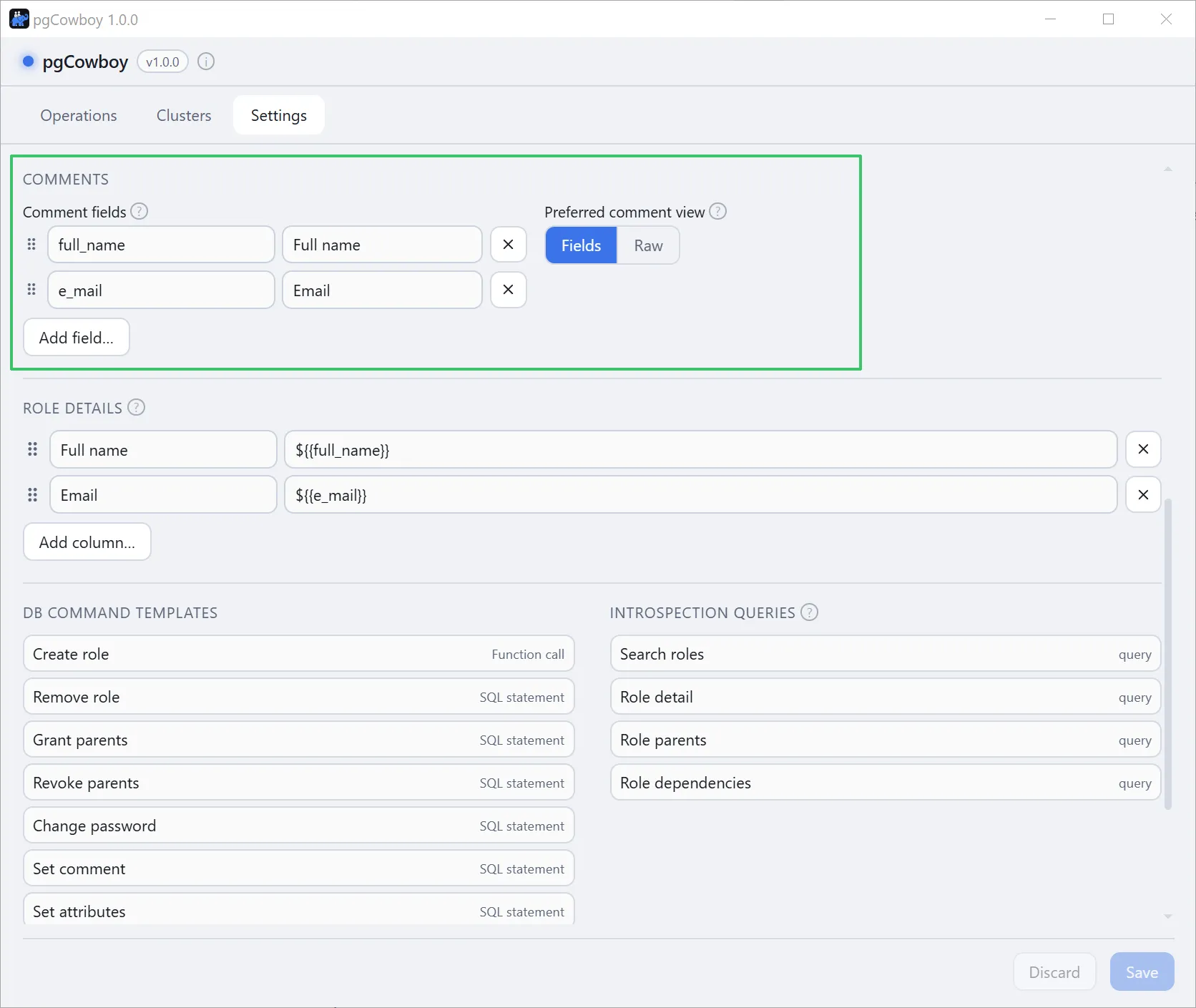Click the help icon beside Preferred comment view

pos(718,212)
